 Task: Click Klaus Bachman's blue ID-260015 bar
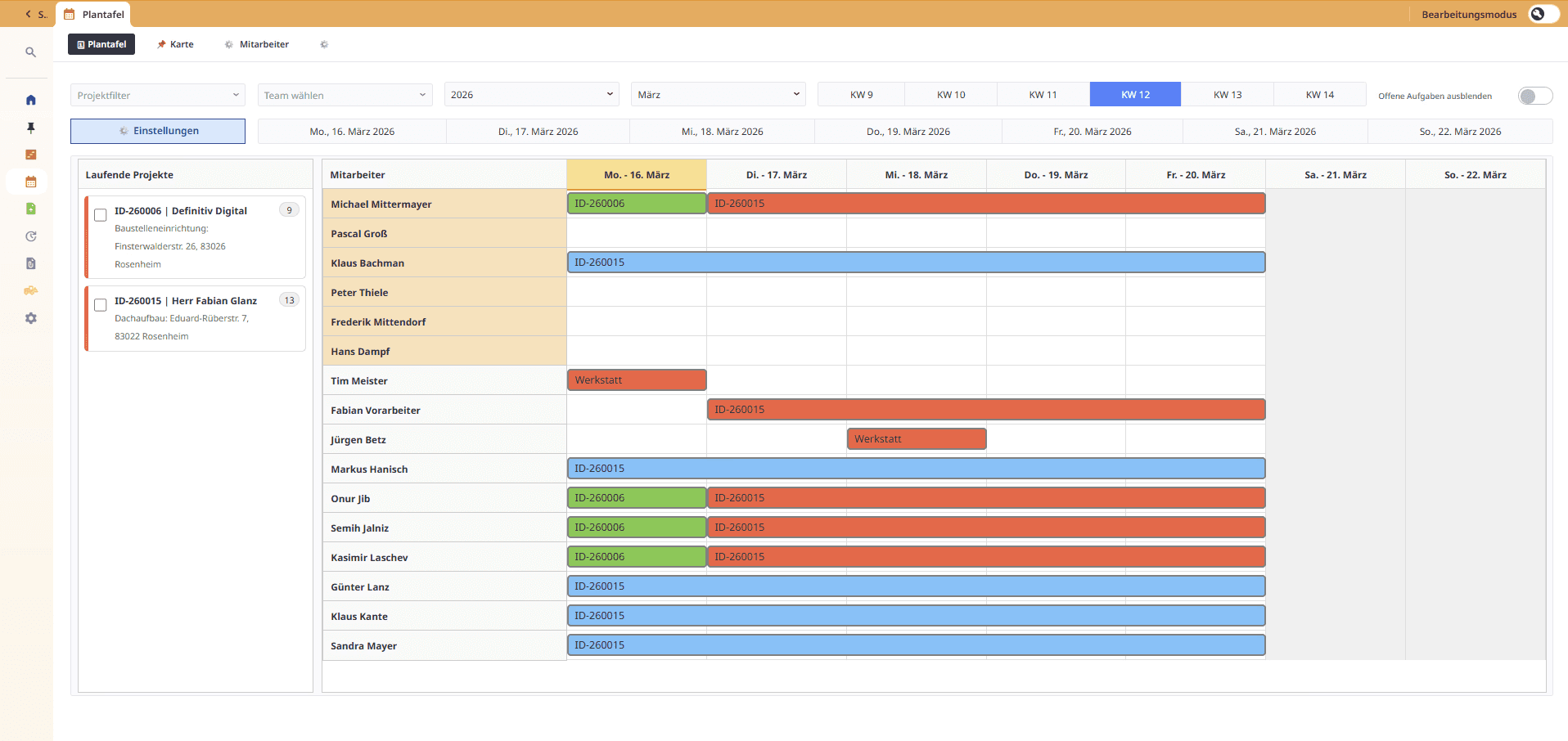(x=917, y=262)
